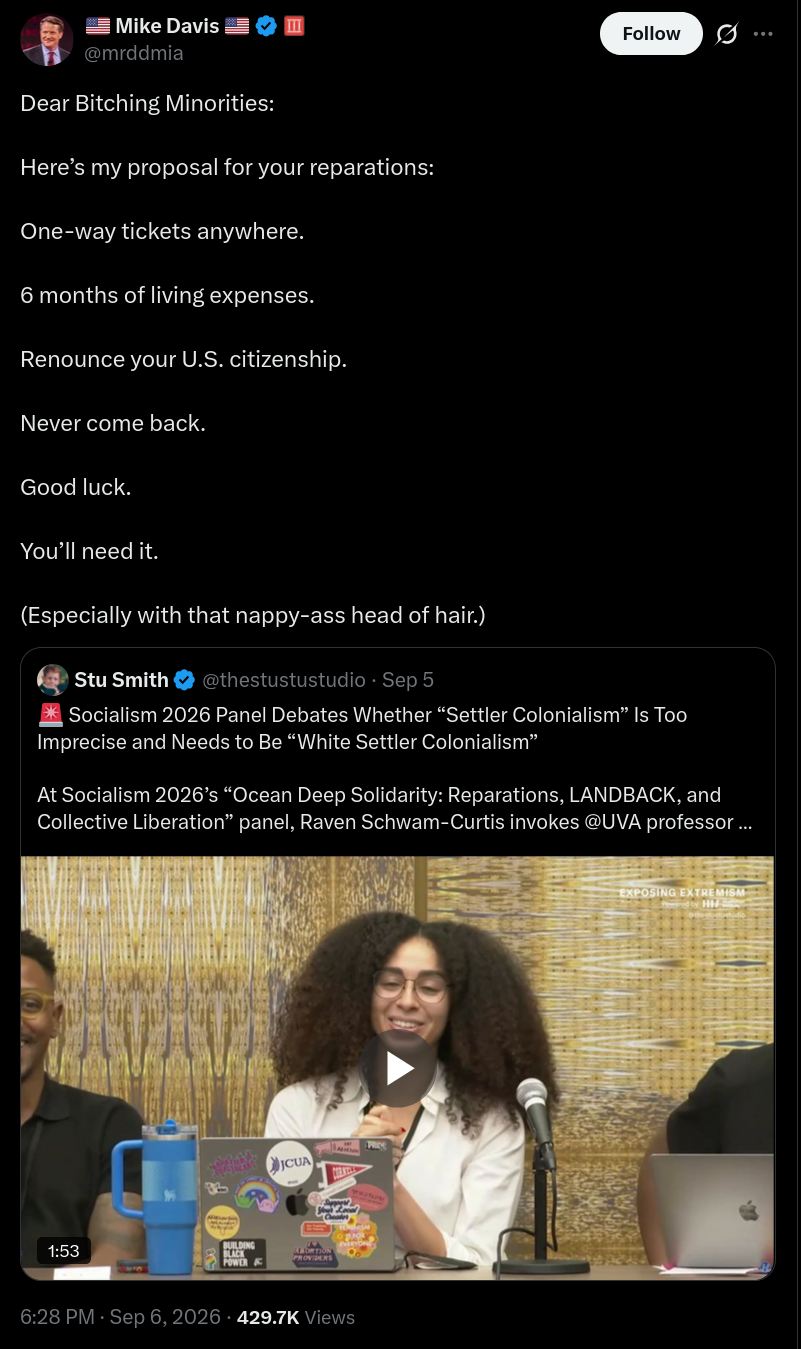This screenshot has width=801, height=1349.
Task: Click the red siren emoji in the quoted post
Action: pyautogui.click(x=50, y=715)
